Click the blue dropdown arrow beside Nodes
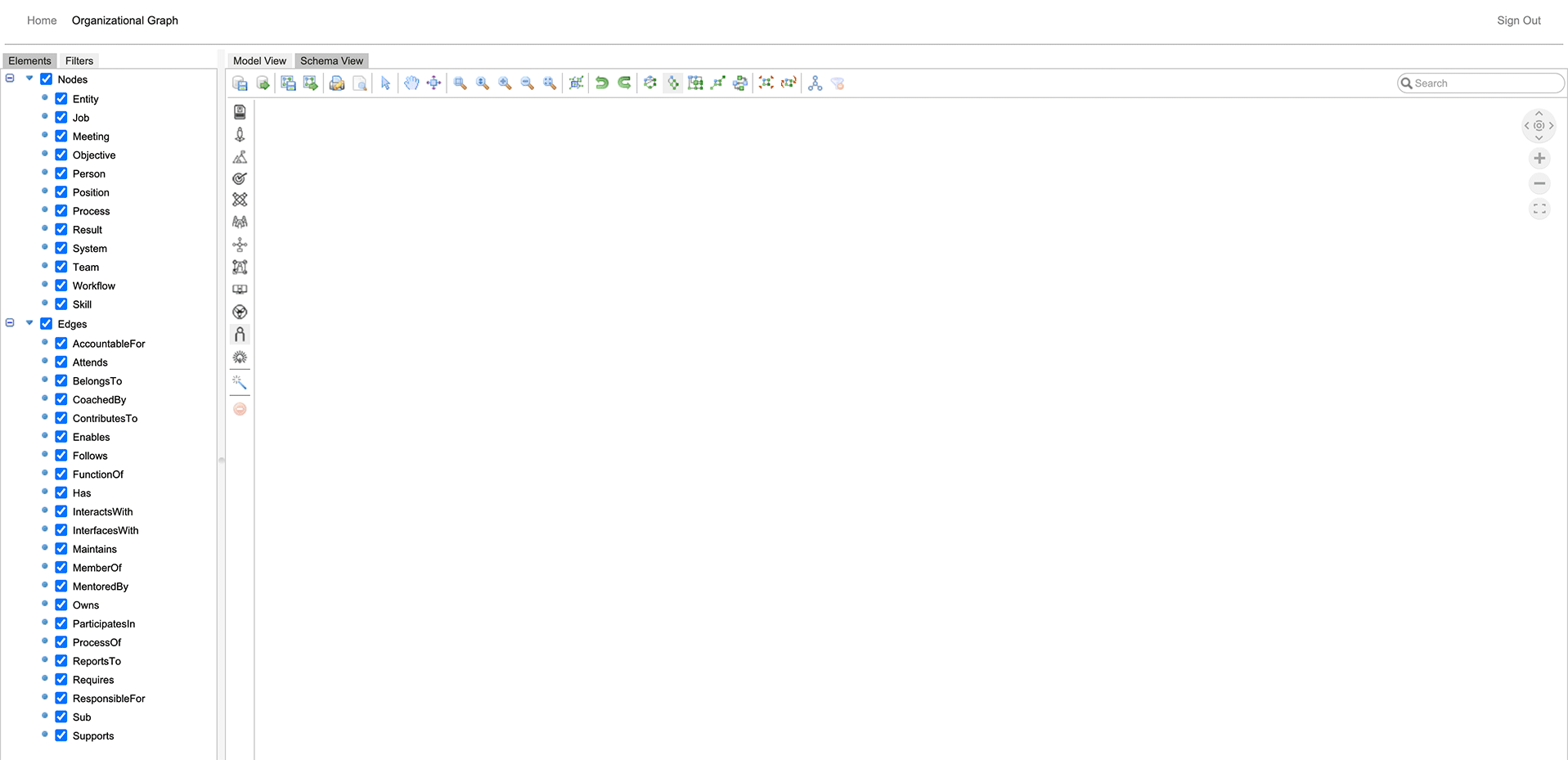 [x=29, y=79]
